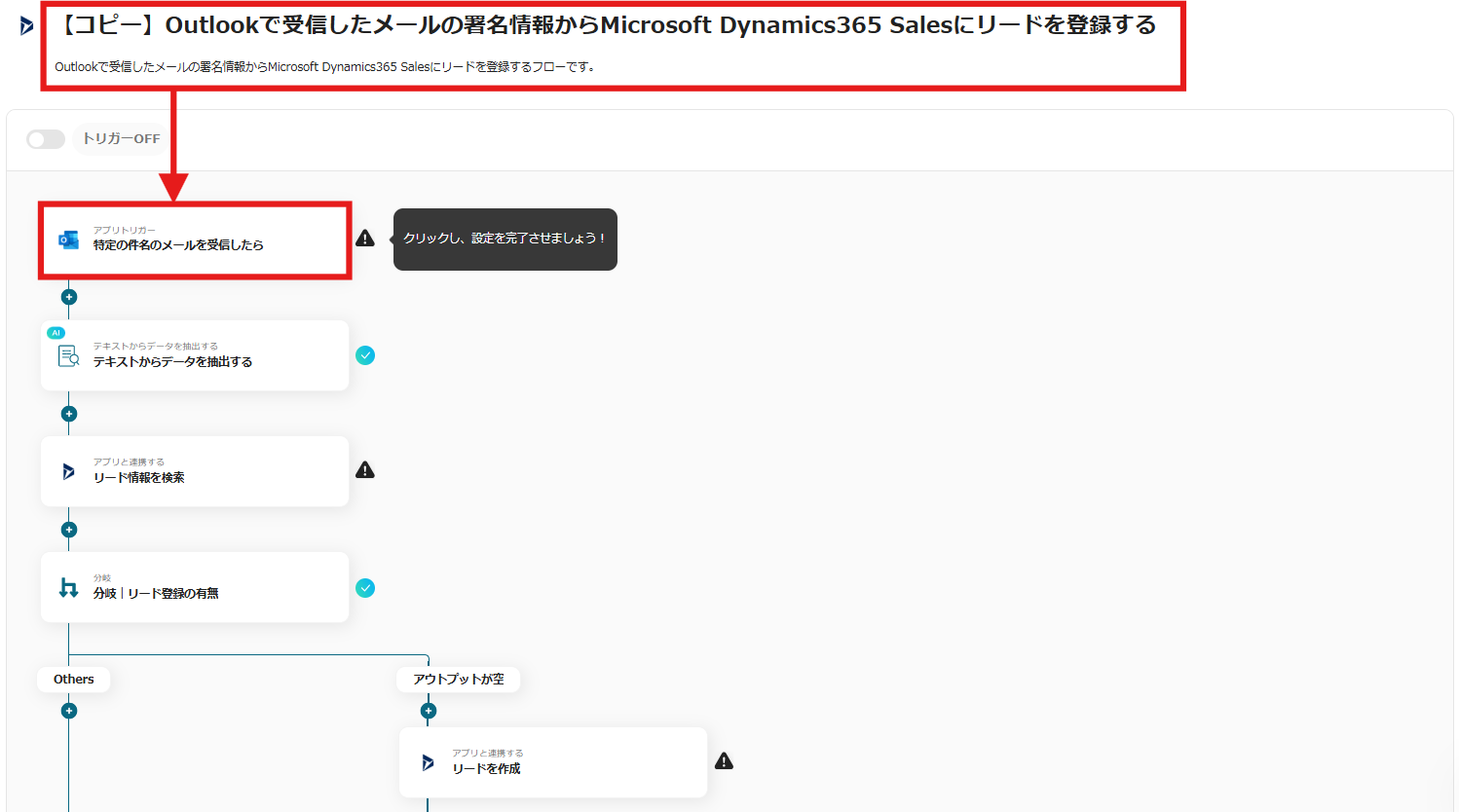Add a step below the リード情報を検索 step
Image resolution: width=1459 pixels, height=812 pixels.
(x=69, y=530)
